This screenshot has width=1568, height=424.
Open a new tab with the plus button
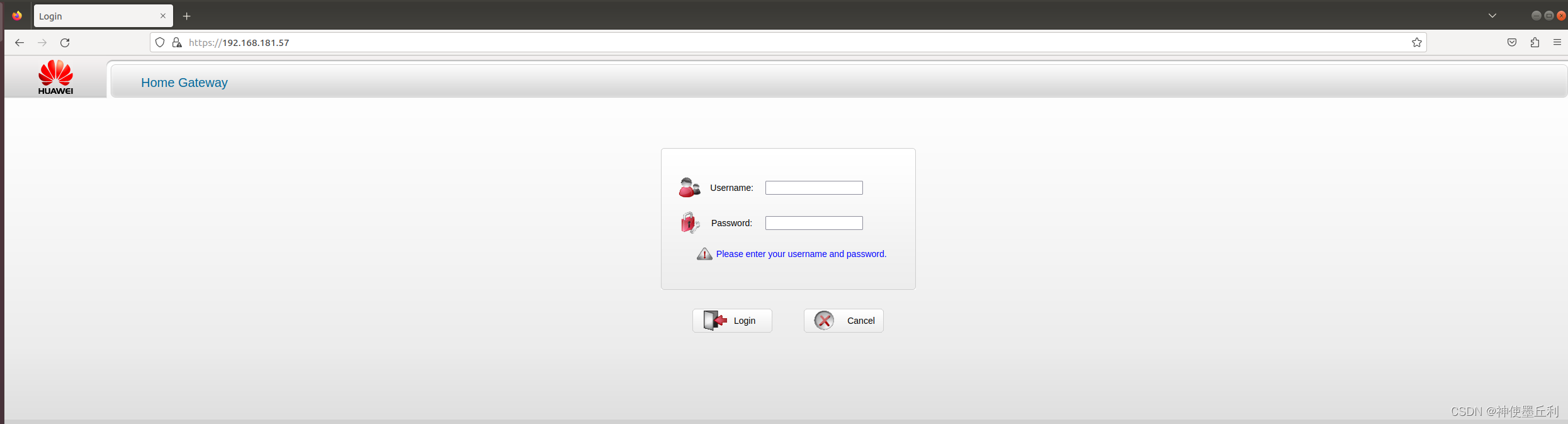click(186, 16)
